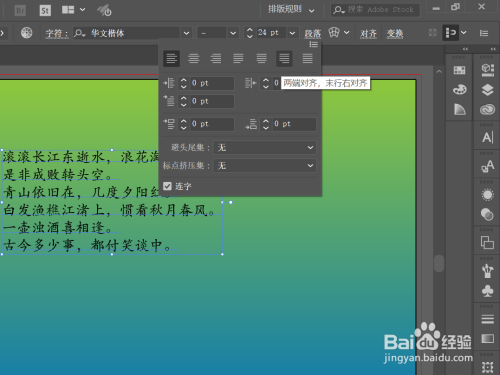Collapse the right dock column arrows

click(x=493, y=49)
